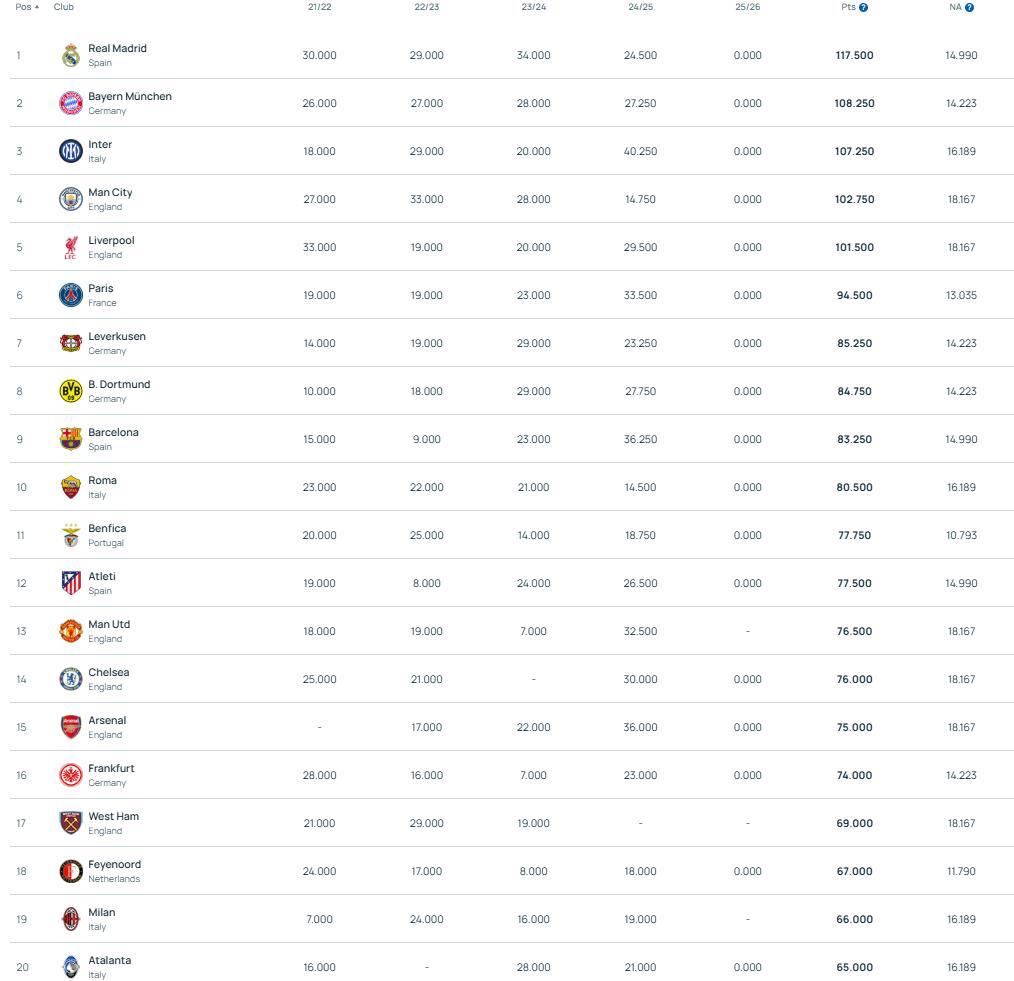Click the West Ham club crest
This screenshot has width=1014, height=981.
tap(70, 823)
